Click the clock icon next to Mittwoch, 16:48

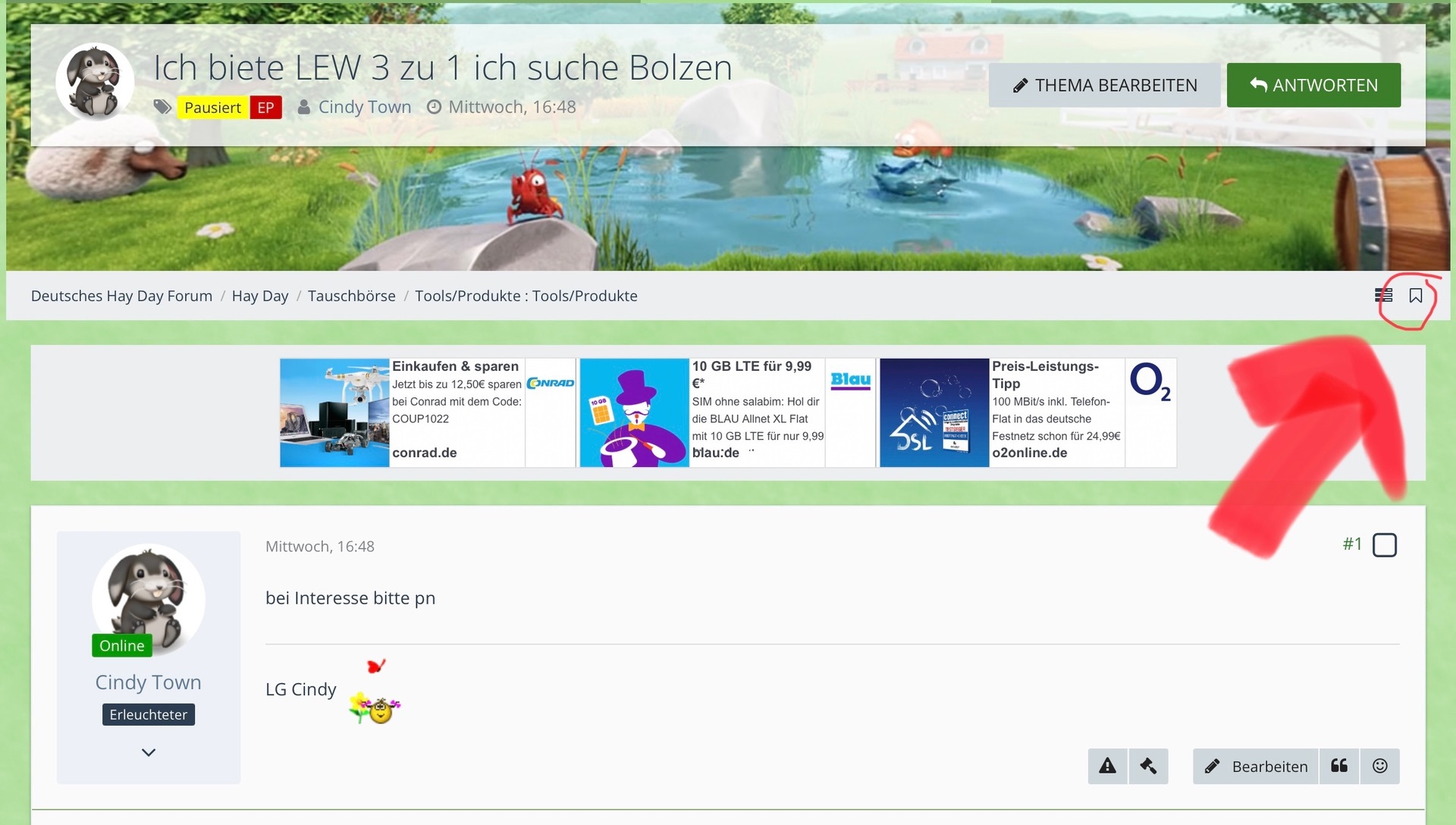point(434,107)
